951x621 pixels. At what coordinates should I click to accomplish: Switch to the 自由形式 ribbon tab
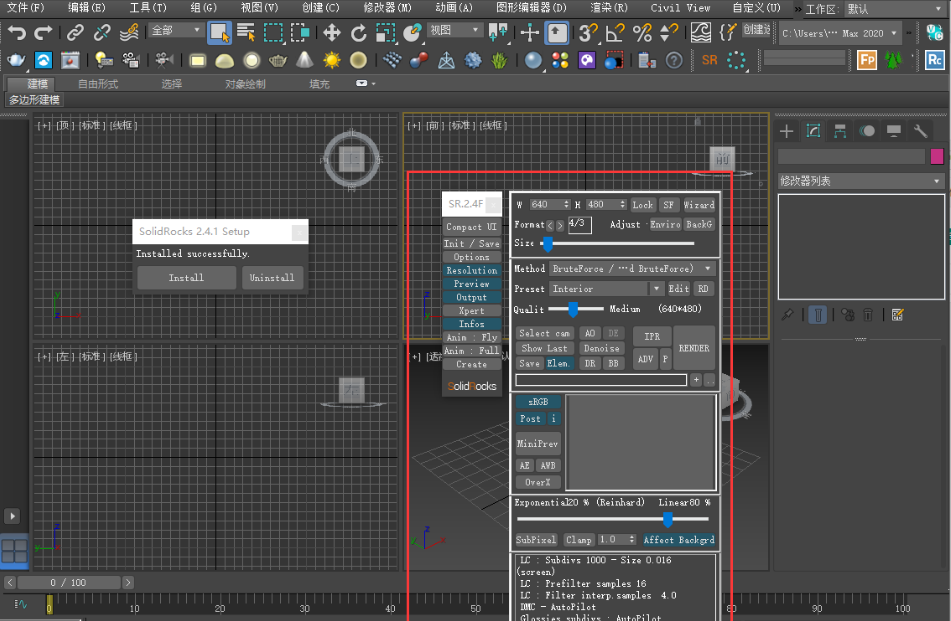[x=98, y=84]
